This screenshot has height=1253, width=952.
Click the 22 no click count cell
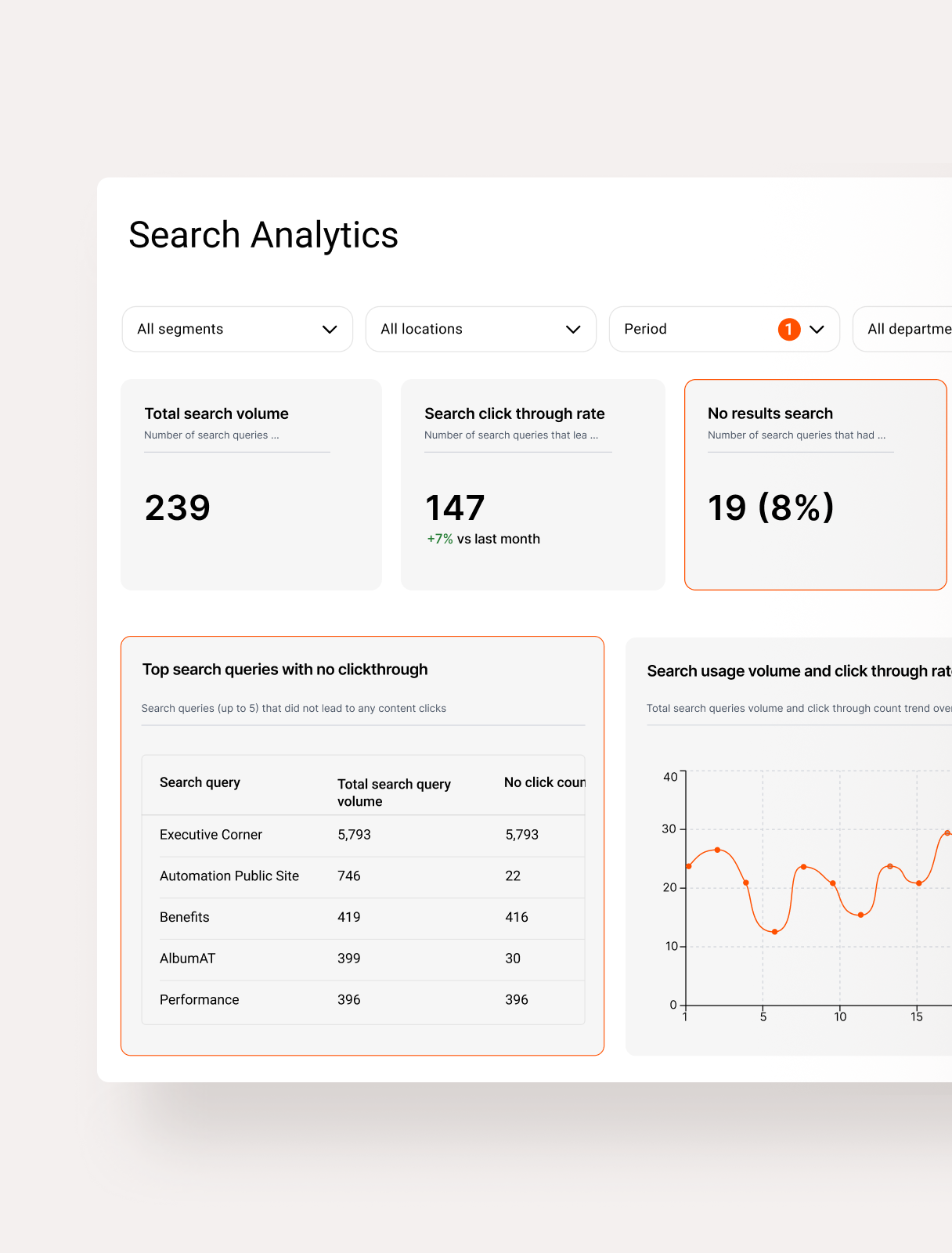tap(513, 876)
